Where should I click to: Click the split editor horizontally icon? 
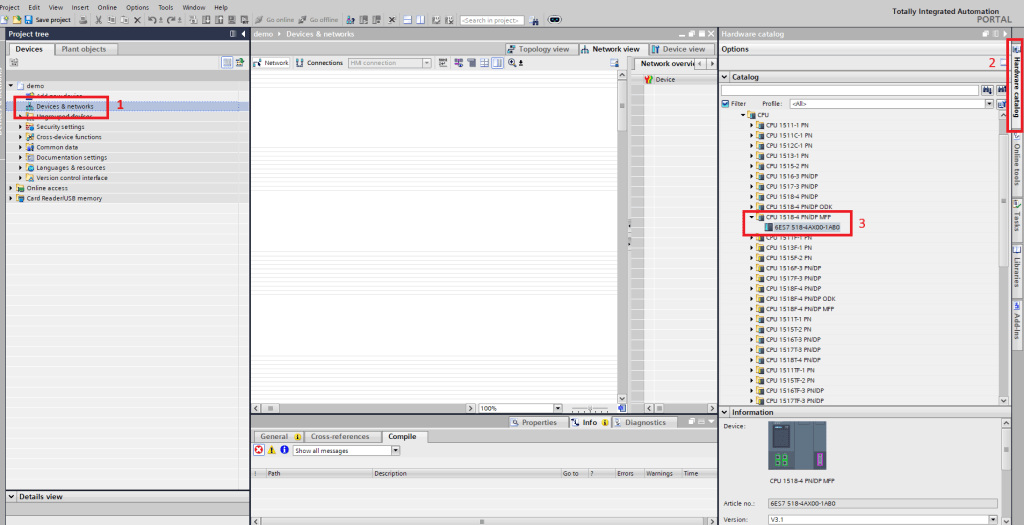tap(408, 20)
